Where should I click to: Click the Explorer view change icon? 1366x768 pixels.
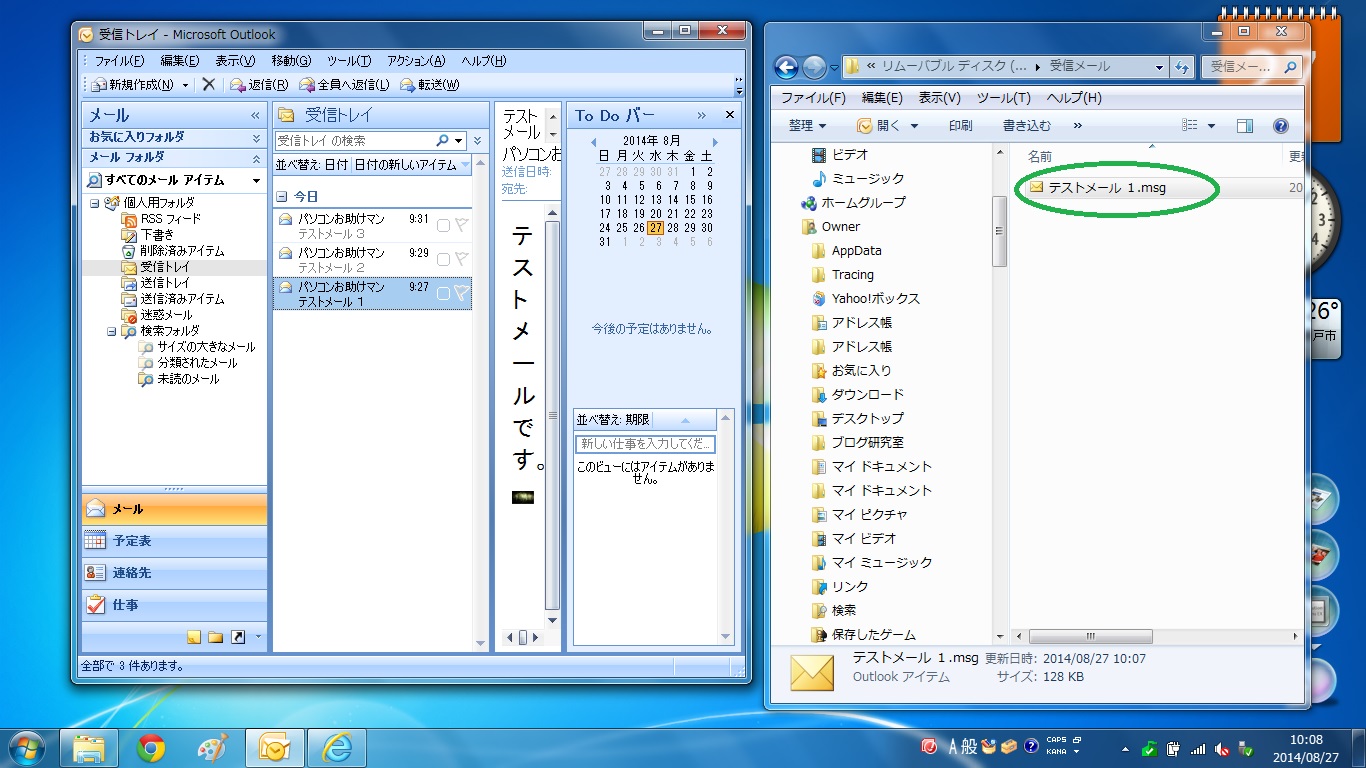(1190, 126)
